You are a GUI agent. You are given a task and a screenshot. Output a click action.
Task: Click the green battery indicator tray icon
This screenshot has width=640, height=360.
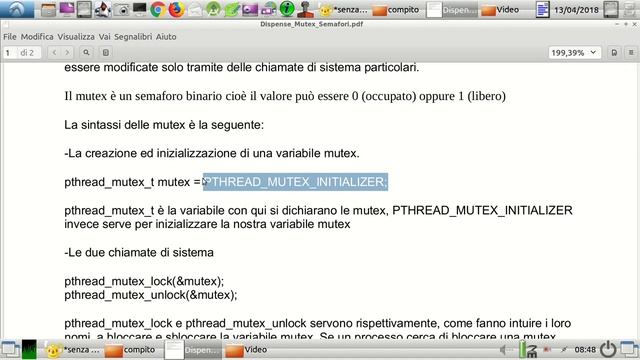click(x=522, y=350)
